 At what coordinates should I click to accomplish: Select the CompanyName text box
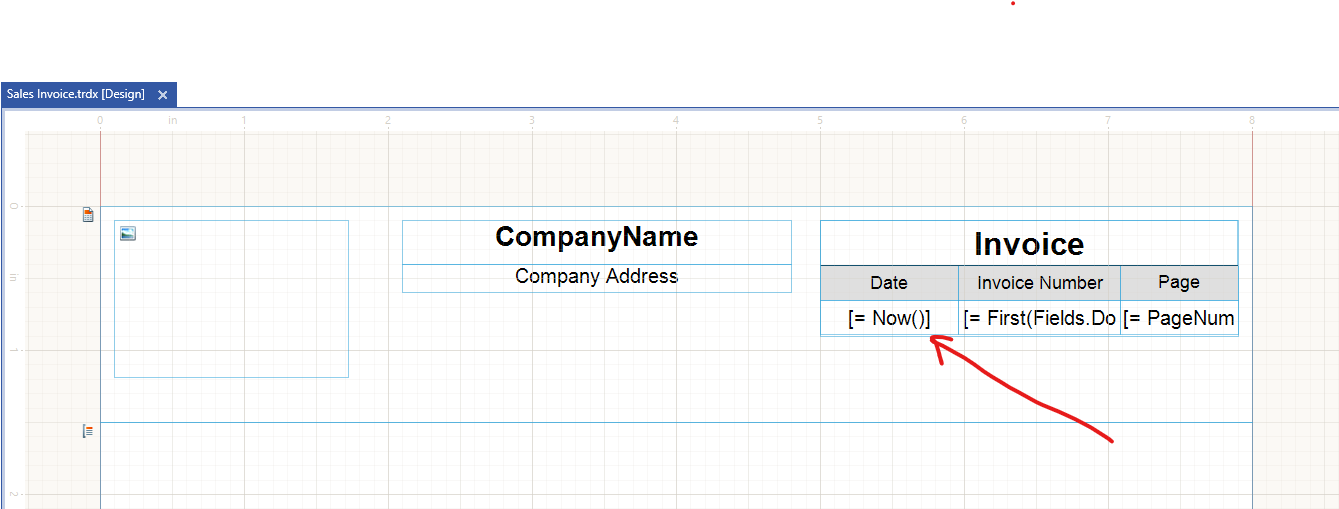pyautogui.click(x=596, y=238)
